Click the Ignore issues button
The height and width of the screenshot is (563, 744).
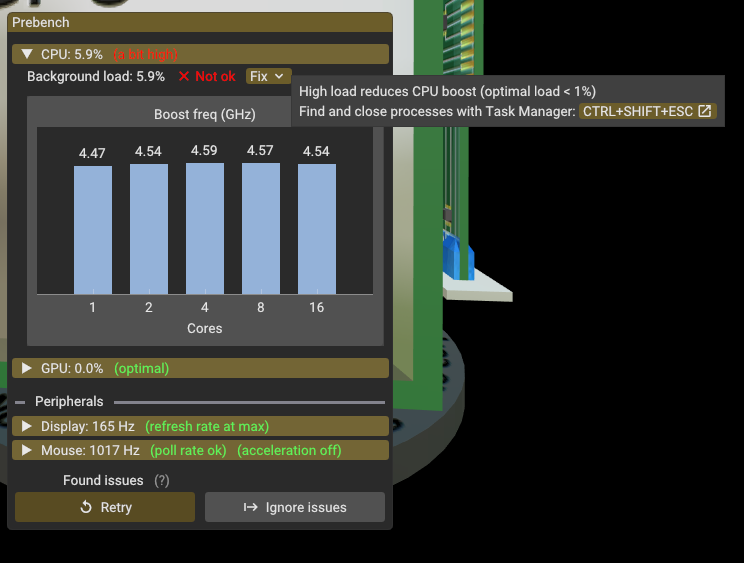295,507
